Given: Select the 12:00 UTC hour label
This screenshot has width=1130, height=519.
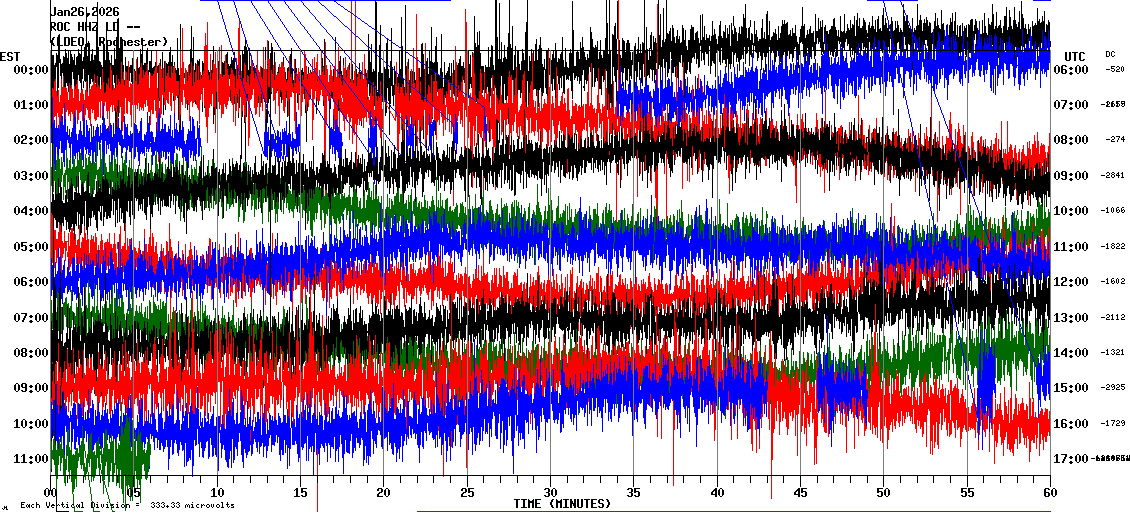Looking at the screenshot, I should 1077,282.
